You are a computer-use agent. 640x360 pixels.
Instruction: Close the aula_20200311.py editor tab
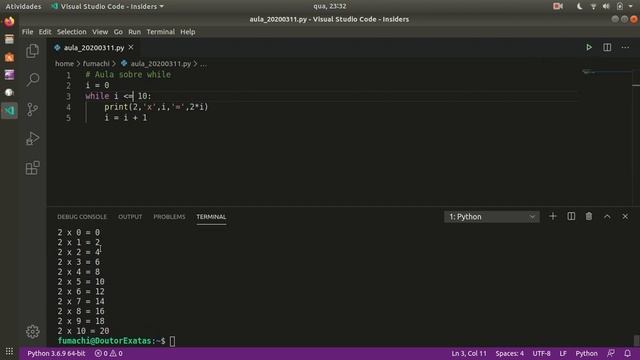tap(131, 47)
